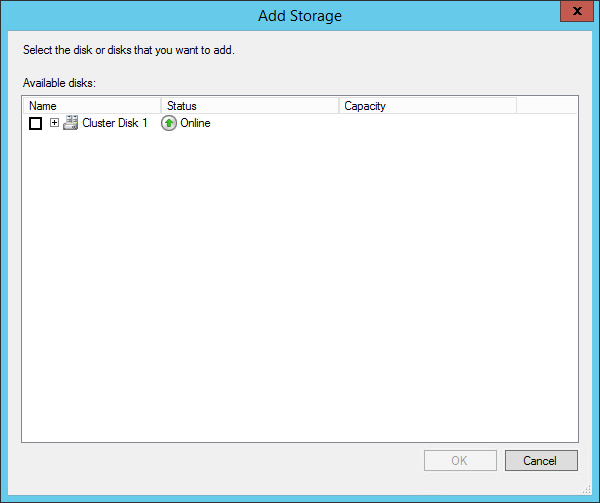
Task: Click the instruction text about selecting disks
Action: [x=129, y=50]
